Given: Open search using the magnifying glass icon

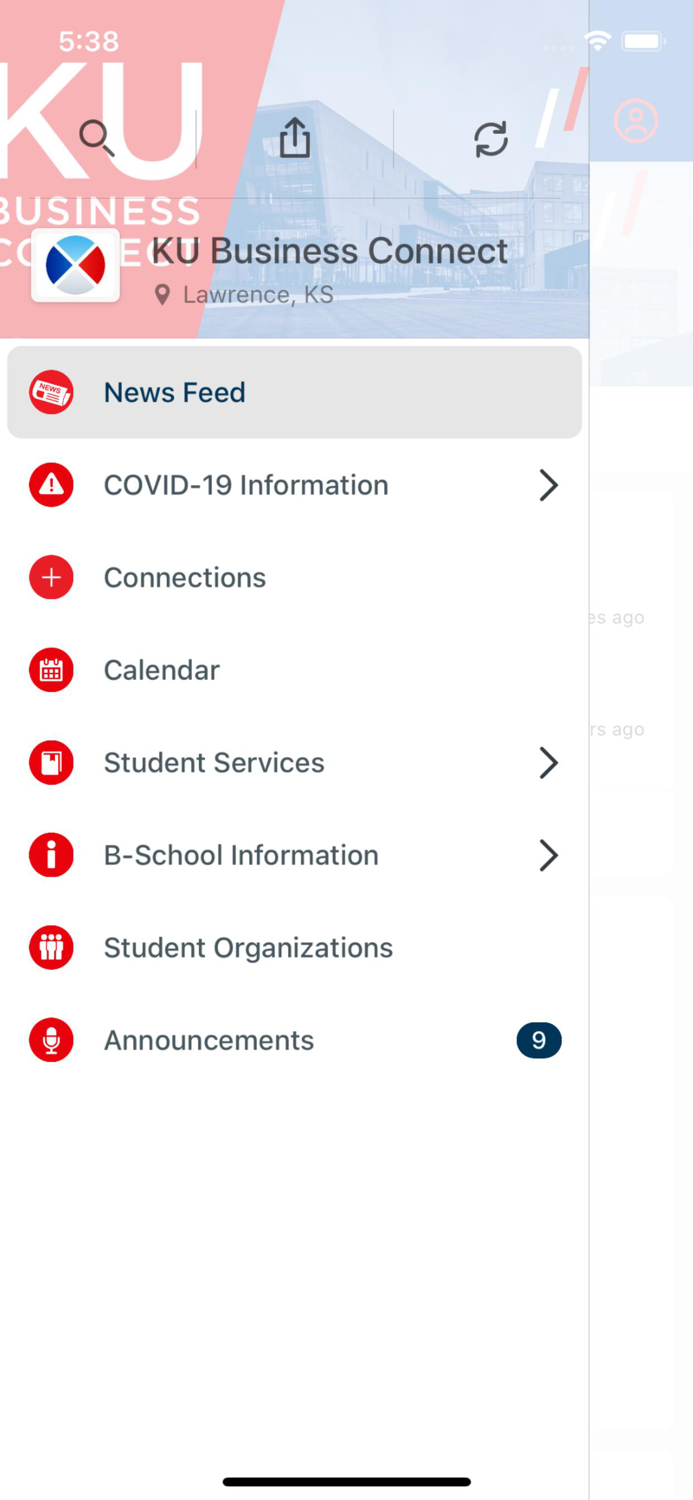Looking at the screenshot, I should click(x=97, y=139).
